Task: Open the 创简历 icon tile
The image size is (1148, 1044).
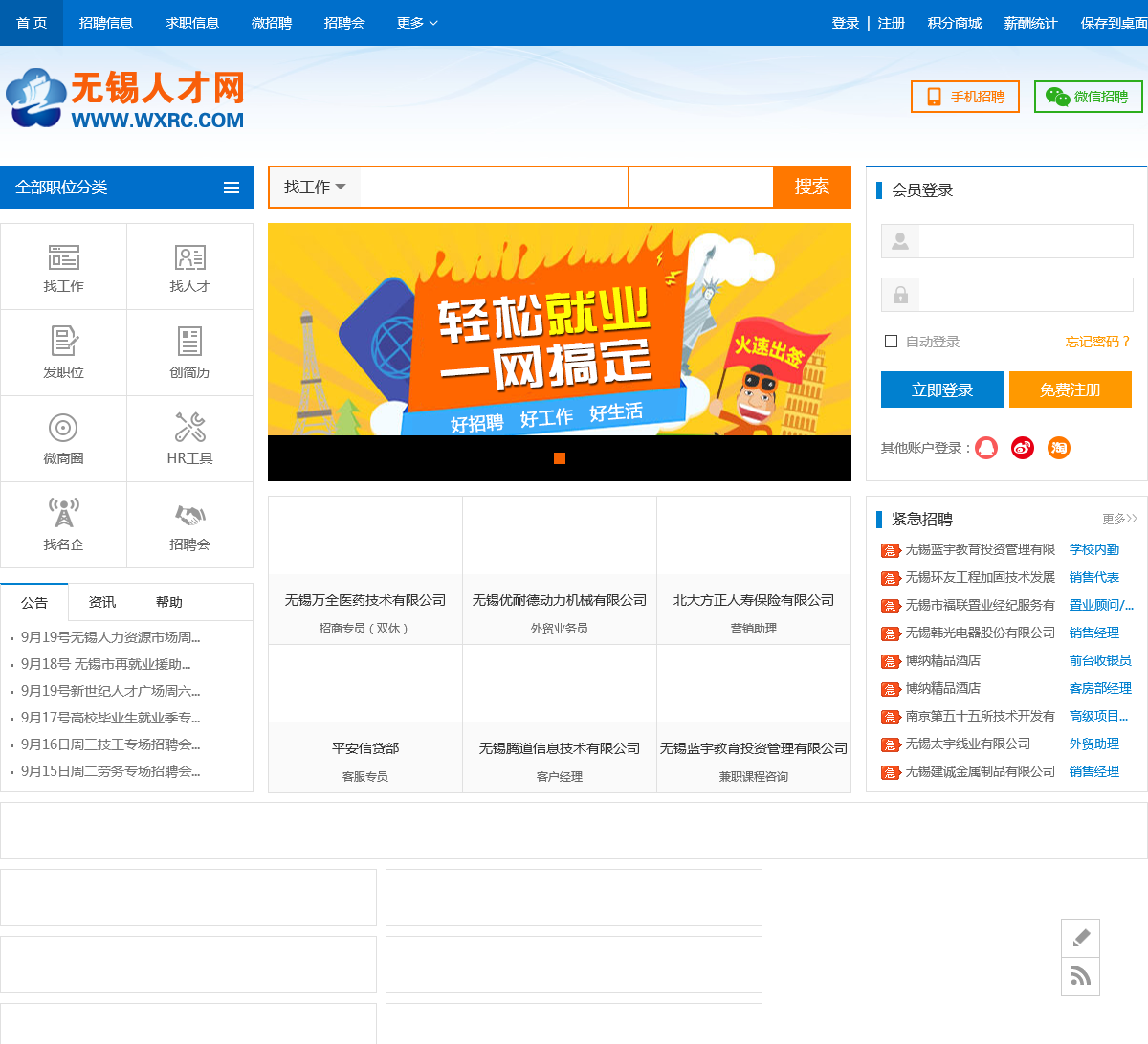Action: pos(189,353)
